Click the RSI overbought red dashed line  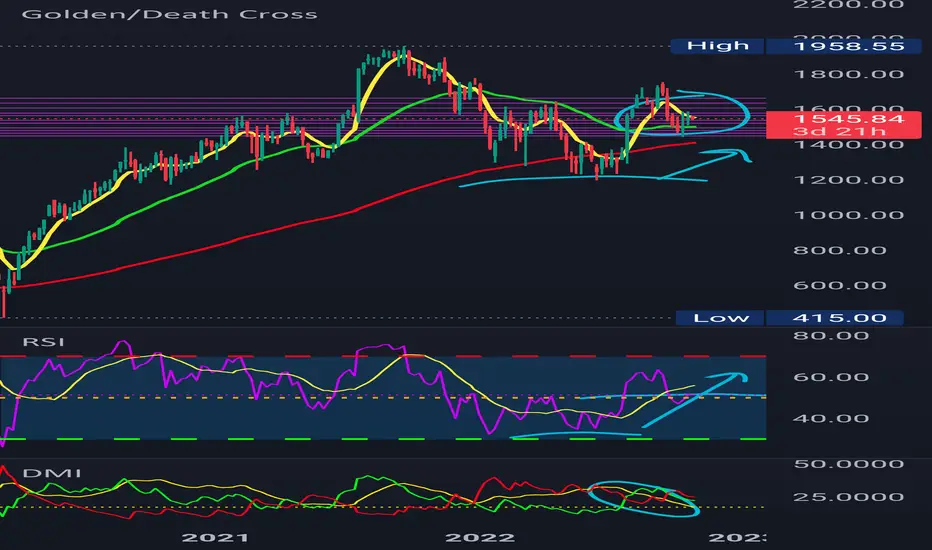click(383, 356)
